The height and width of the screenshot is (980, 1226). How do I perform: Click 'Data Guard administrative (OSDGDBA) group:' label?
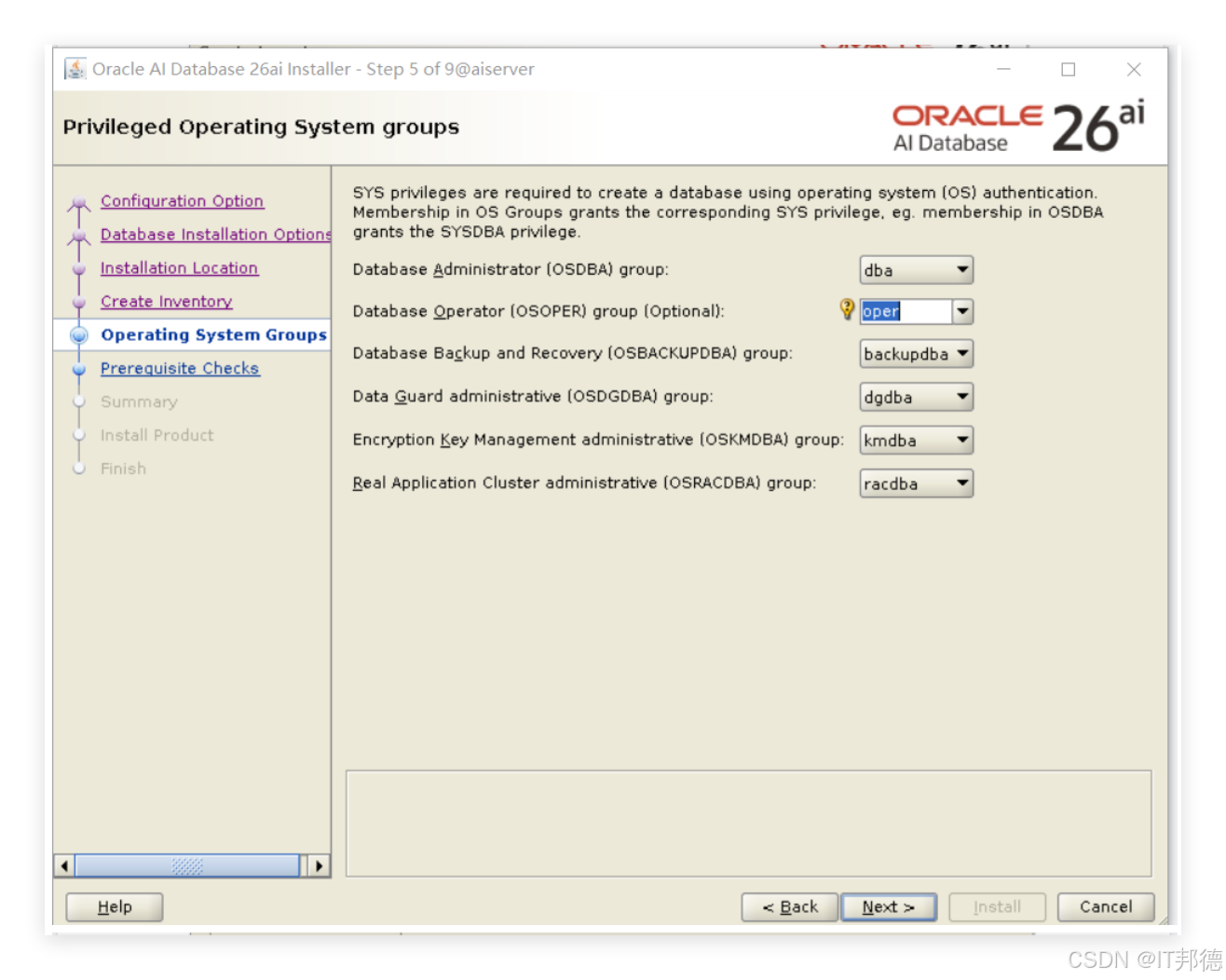533,396
